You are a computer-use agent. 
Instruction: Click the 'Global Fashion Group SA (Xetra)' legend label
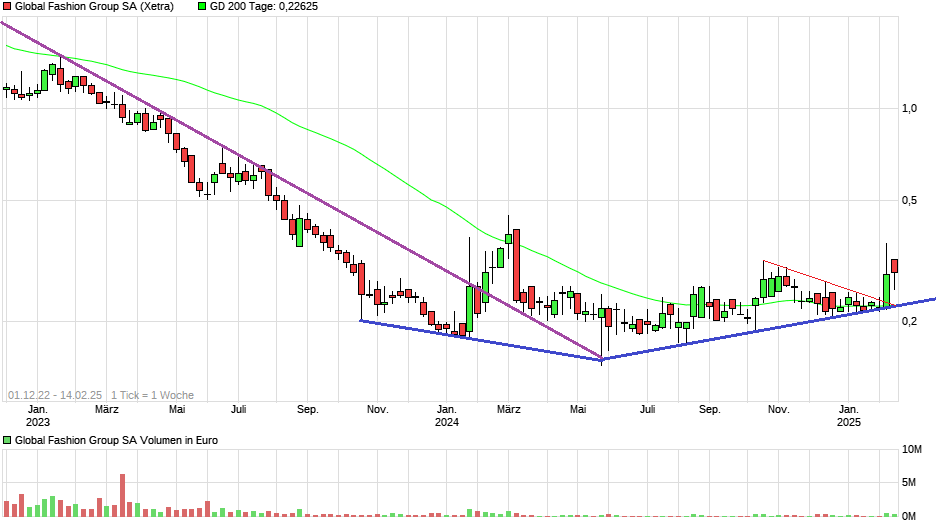(x=94, y=7)
